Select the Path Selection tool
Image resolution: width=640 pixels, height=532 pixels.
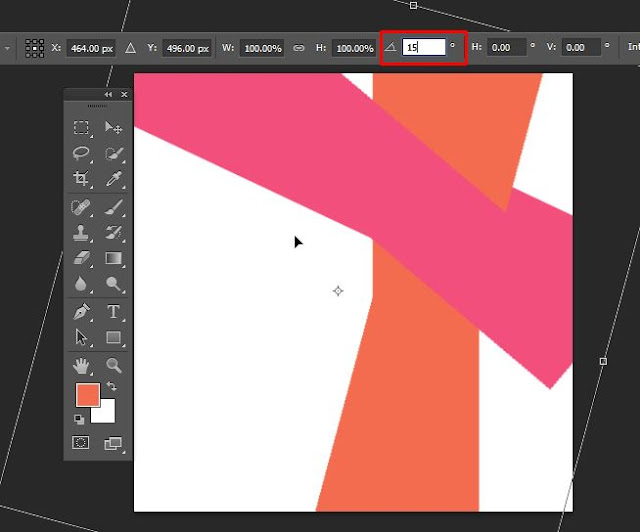pos(81,337)
